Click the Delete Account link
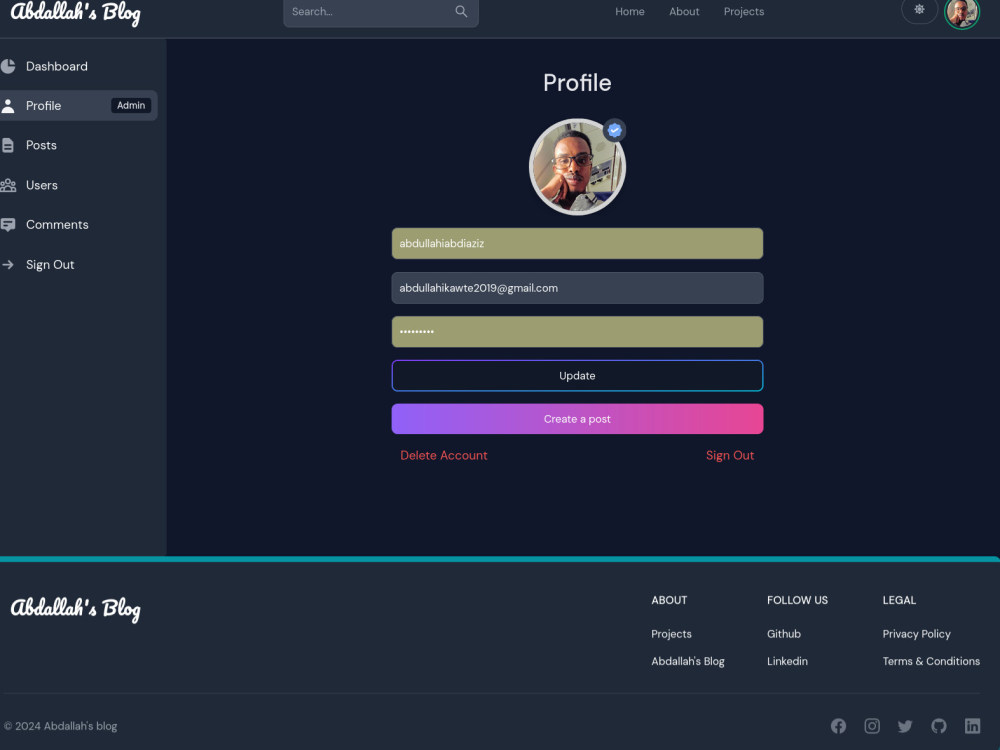Viewport: 1000px width, 750px height. coord(443,455)
